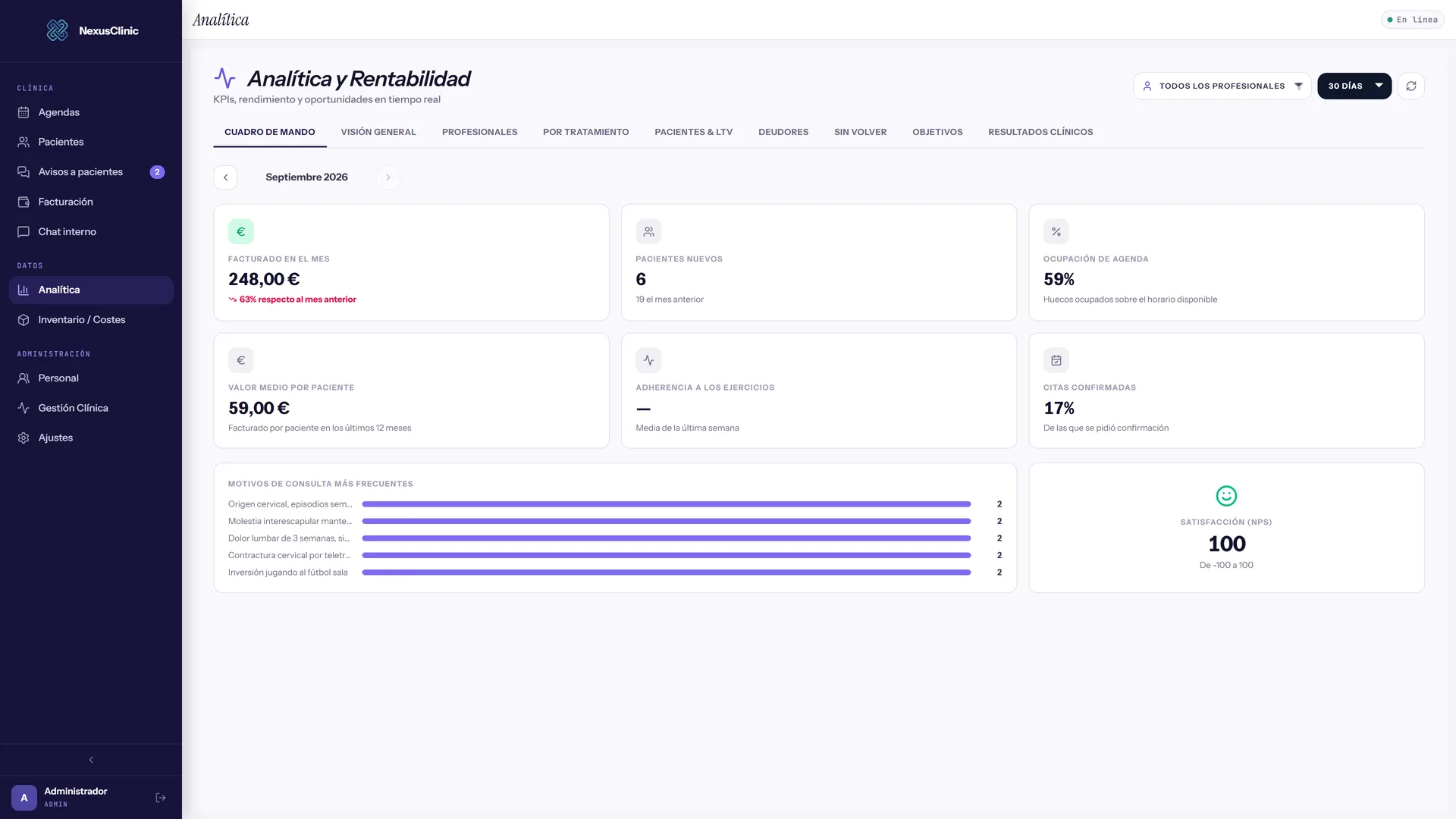The width and height of the screenshot is (1456, 819).
Task: Open Chat interno
Action: (91, 232)
